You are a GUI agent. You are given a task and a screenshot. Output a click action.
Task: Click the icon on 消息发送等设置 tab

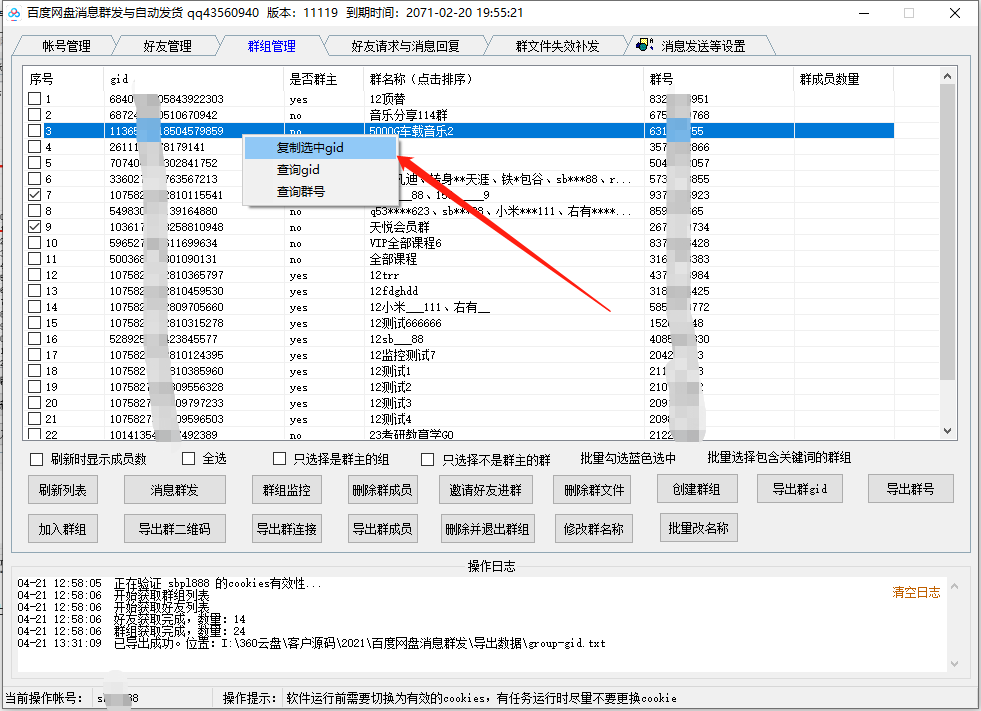pyautogui.click(x=644, y=44)
